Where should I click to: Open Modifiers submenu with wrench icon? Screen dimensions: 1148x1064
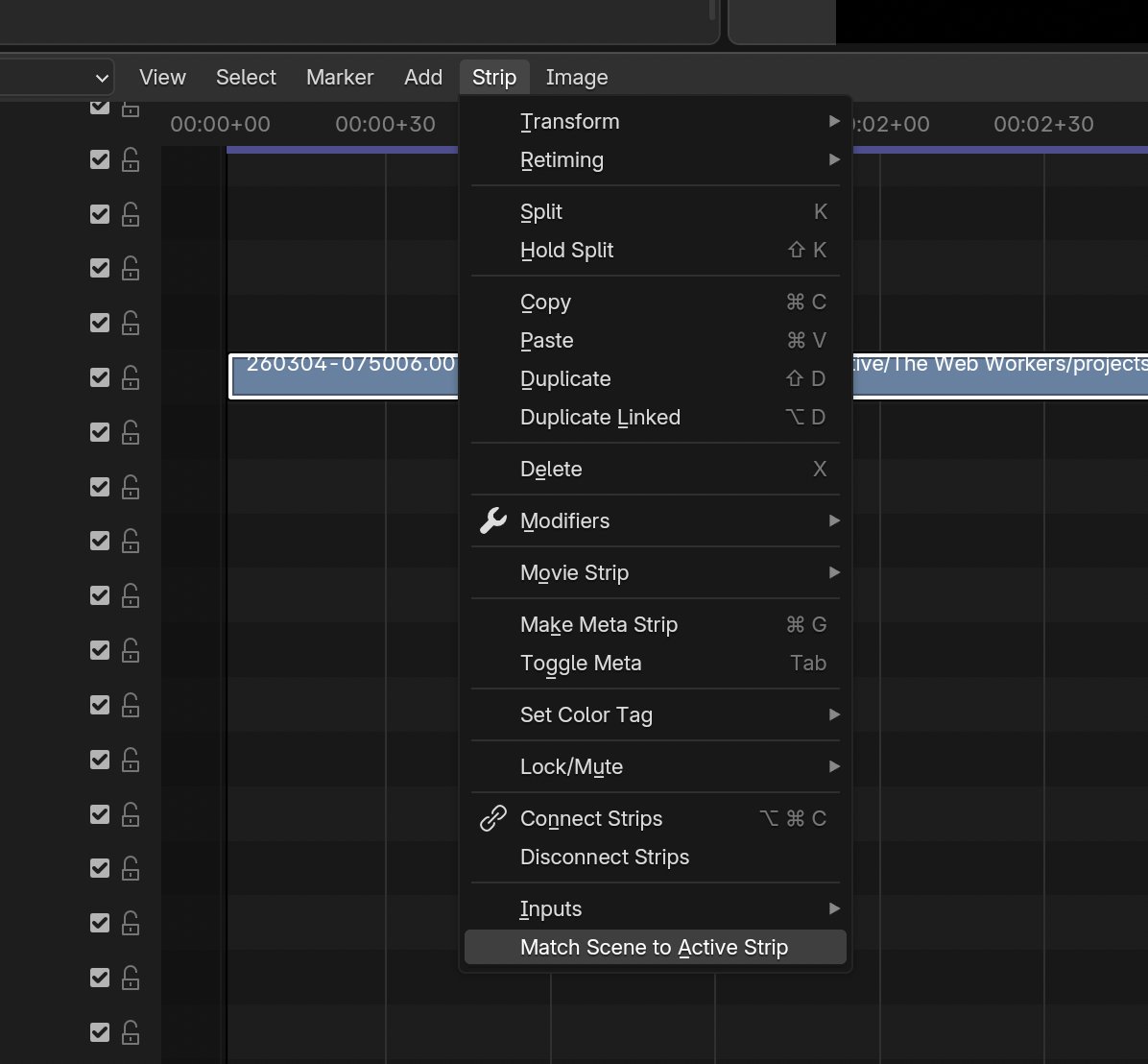tap(656, 520)
